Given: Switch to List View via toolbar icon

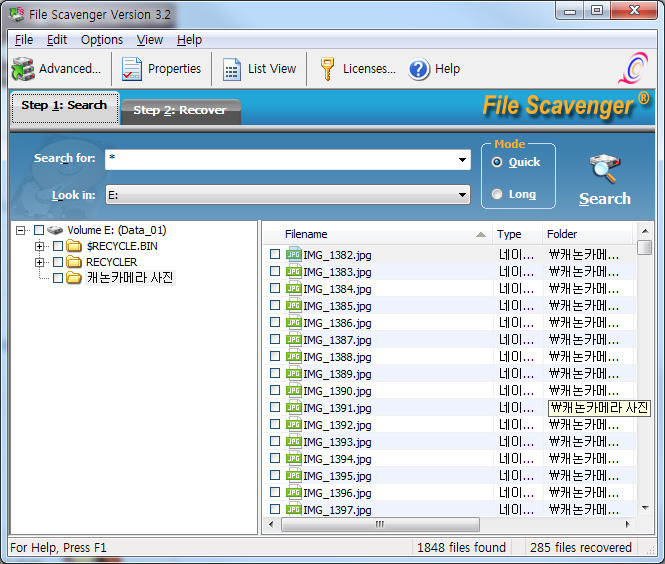Looking at the screenshot, I should click(x=232, y=70).
